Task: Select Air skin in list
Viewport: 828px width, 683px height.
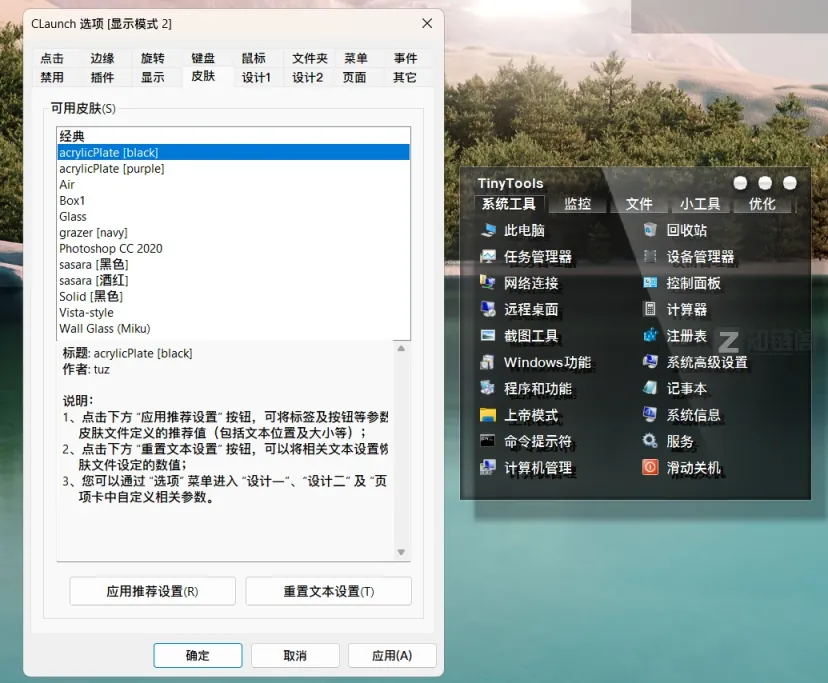Action: pyautogui.click(x=233, y=184)
